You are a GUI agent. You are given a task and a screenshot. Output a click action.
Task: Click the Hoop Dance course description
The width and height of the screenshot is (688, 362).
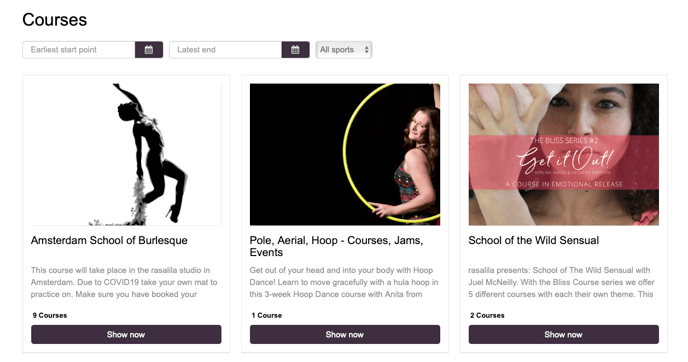(x=344, y=282)
